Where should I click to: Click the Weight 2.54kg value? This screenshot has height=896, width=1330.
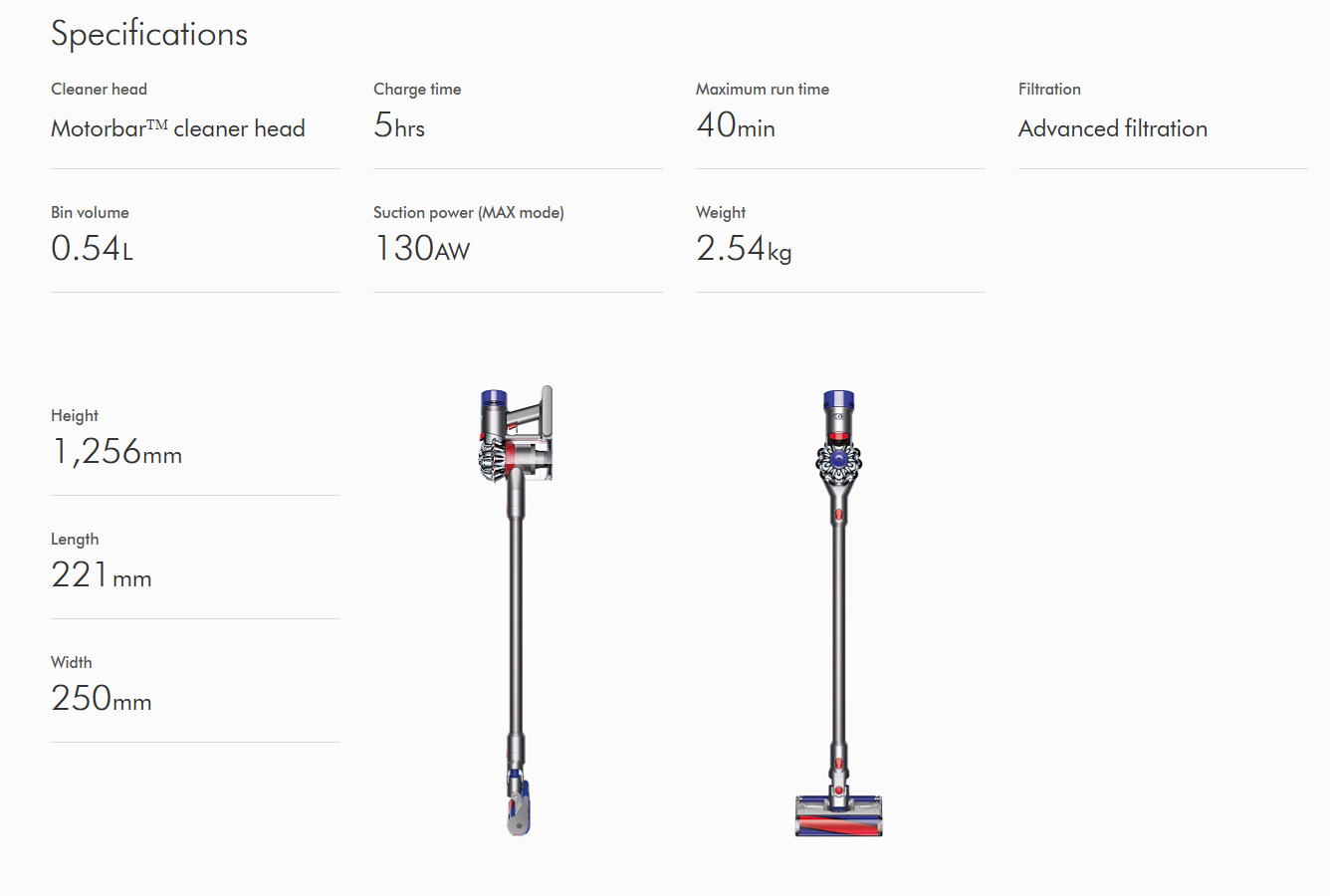(744, 249)
